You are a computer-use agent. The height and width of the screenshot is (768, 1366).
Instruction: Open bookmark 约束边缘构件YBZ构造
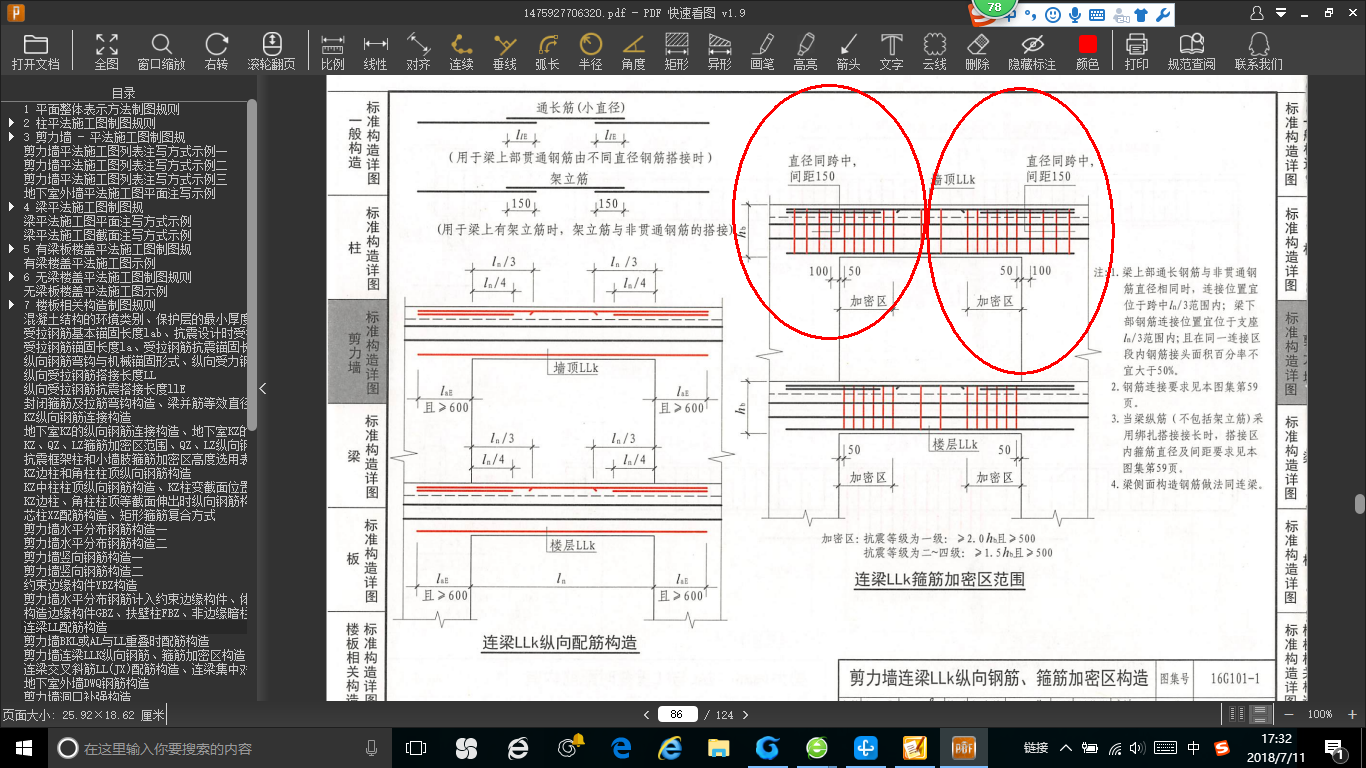coord(80,585)
